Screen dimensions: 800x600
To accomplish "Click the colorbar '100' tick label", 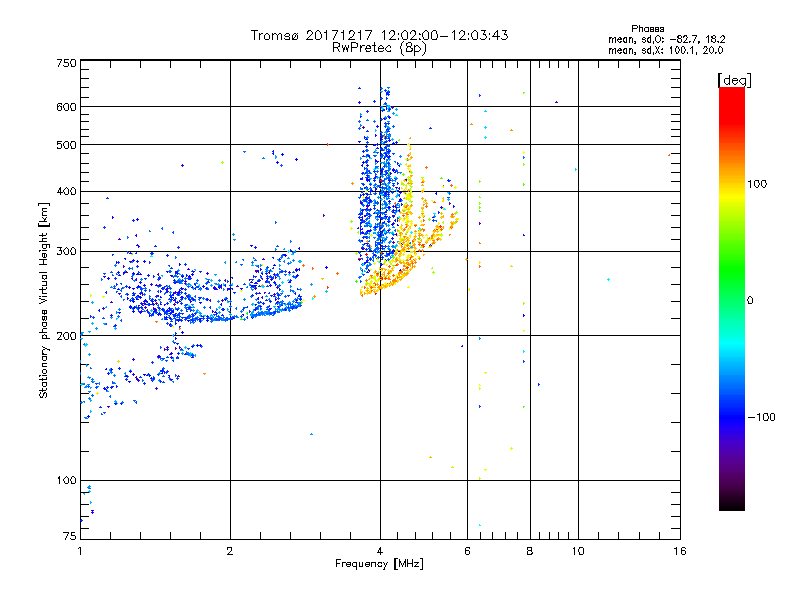I will pos(757,184).
